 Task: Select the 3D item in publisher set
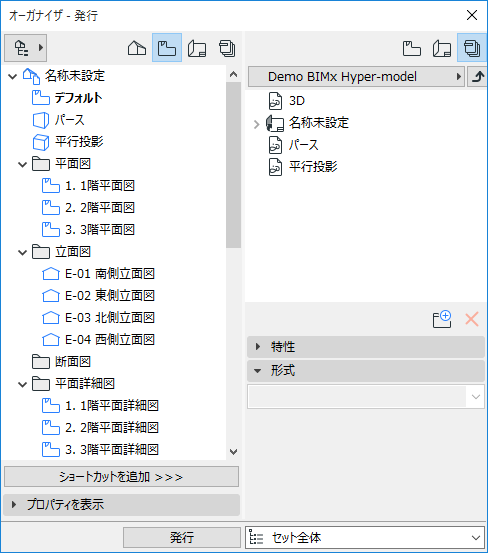pyautogui.click(x=297, y=101)
